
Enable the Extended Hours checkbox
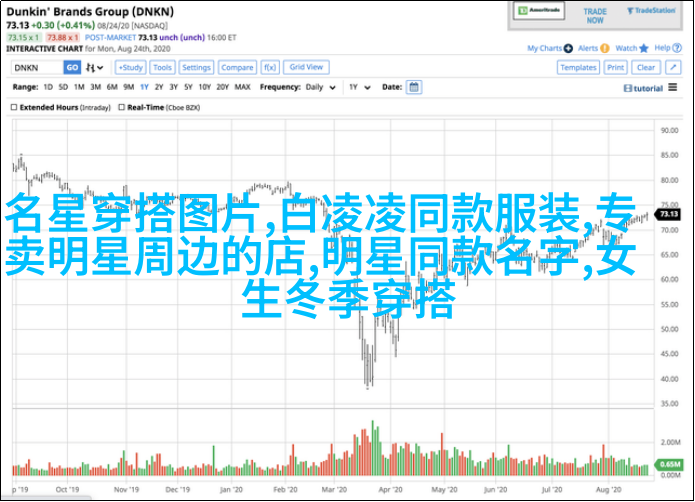pyautogui.click(x=14, y=107)
